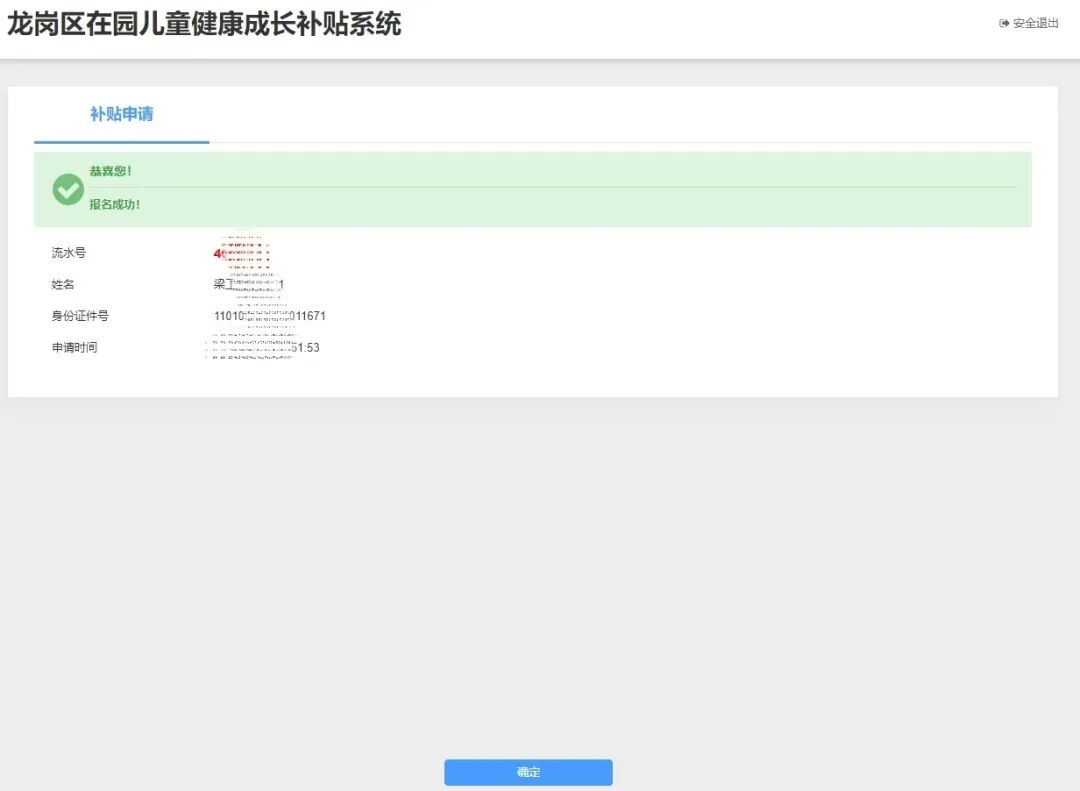This screenshot has width=1080, height=791.
Task: Click the page title 龙岗区在园儿童健康成长补贴系统
Action: click(204, 24)
